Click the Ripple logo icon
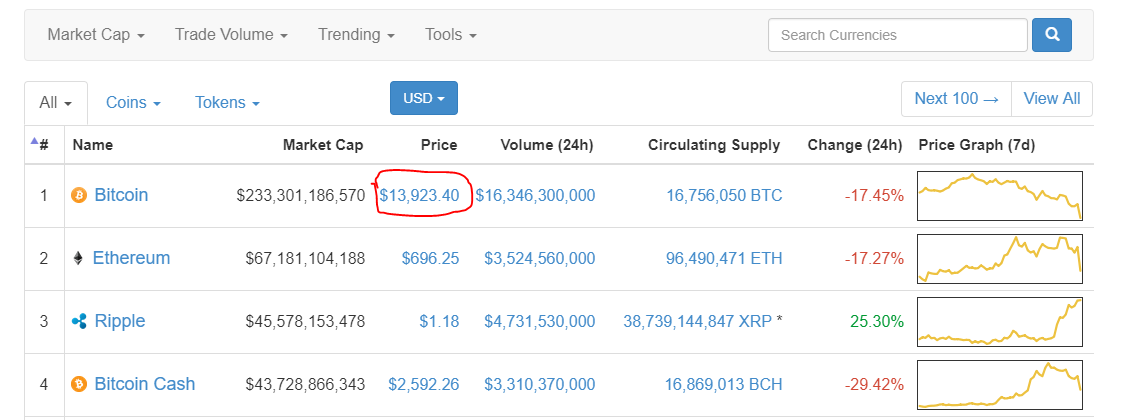The width and height of the screenshot is (1124, 420). (79, 321)
